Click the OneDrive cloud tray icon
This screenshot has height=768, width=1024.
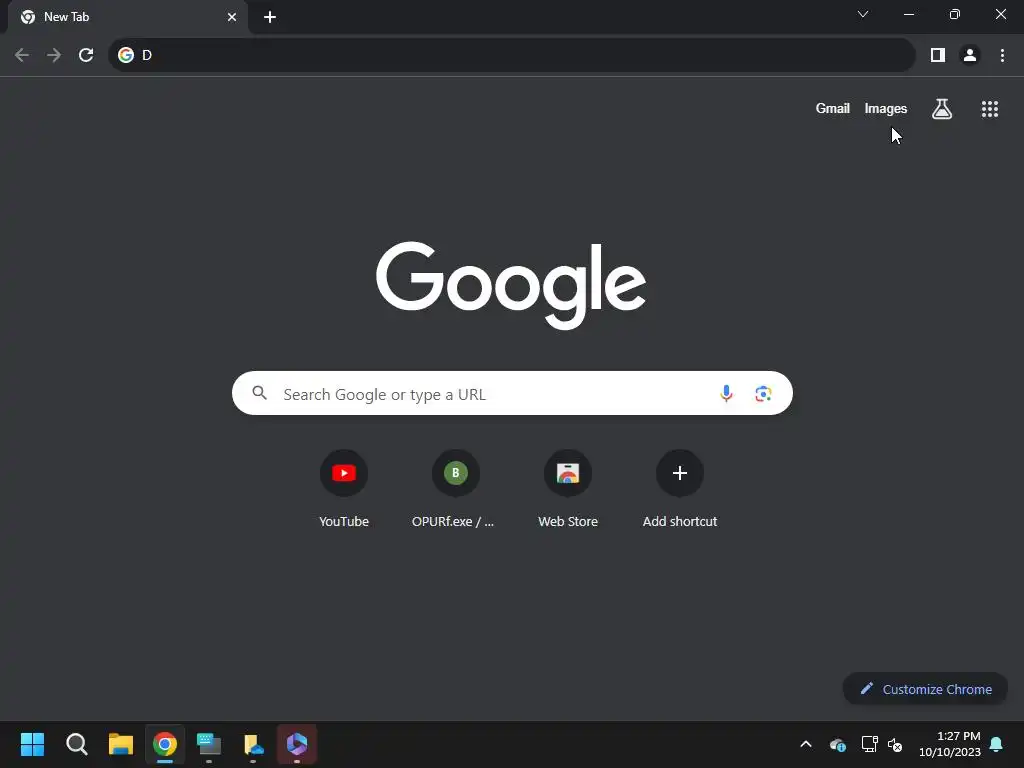coord(838,744)
